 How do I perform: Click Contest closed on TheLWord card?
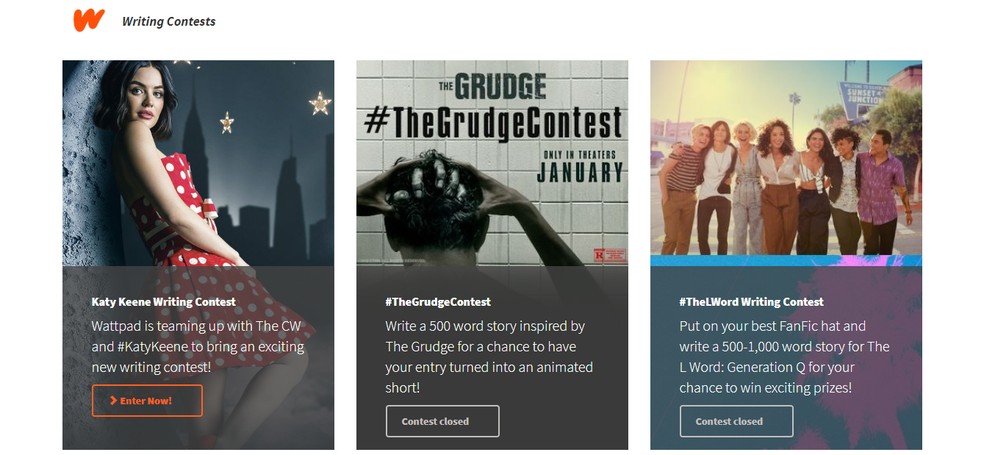[x=736, y=421]
